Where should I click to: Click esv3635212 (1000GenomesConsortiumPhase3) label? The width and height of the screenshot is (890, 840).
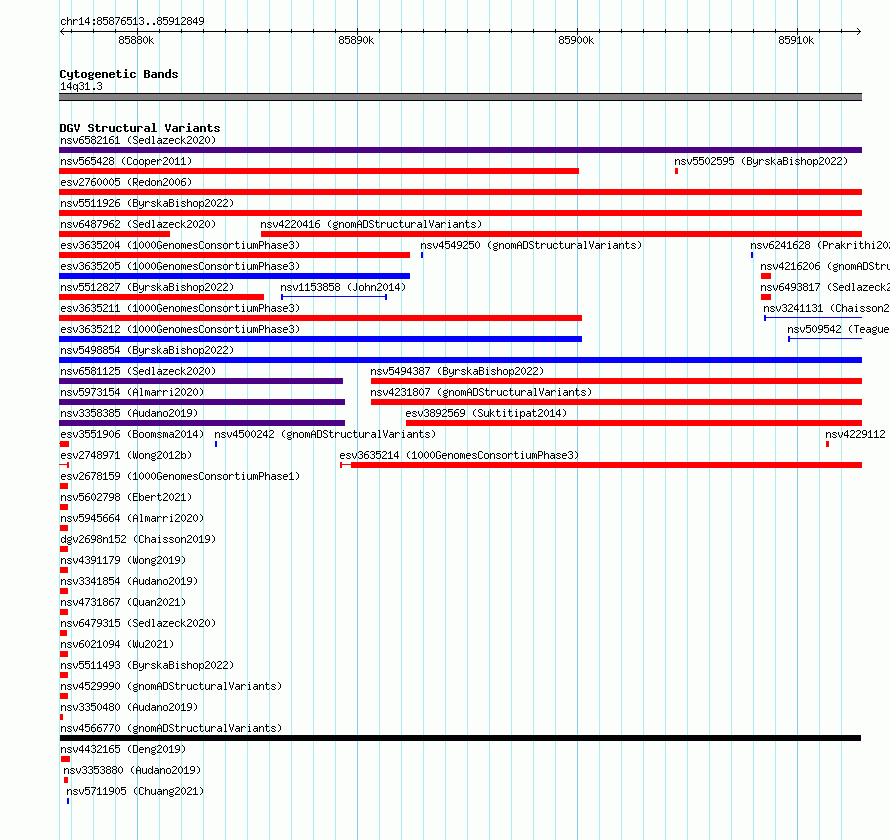pyautogui.click(x=180, y=329)
